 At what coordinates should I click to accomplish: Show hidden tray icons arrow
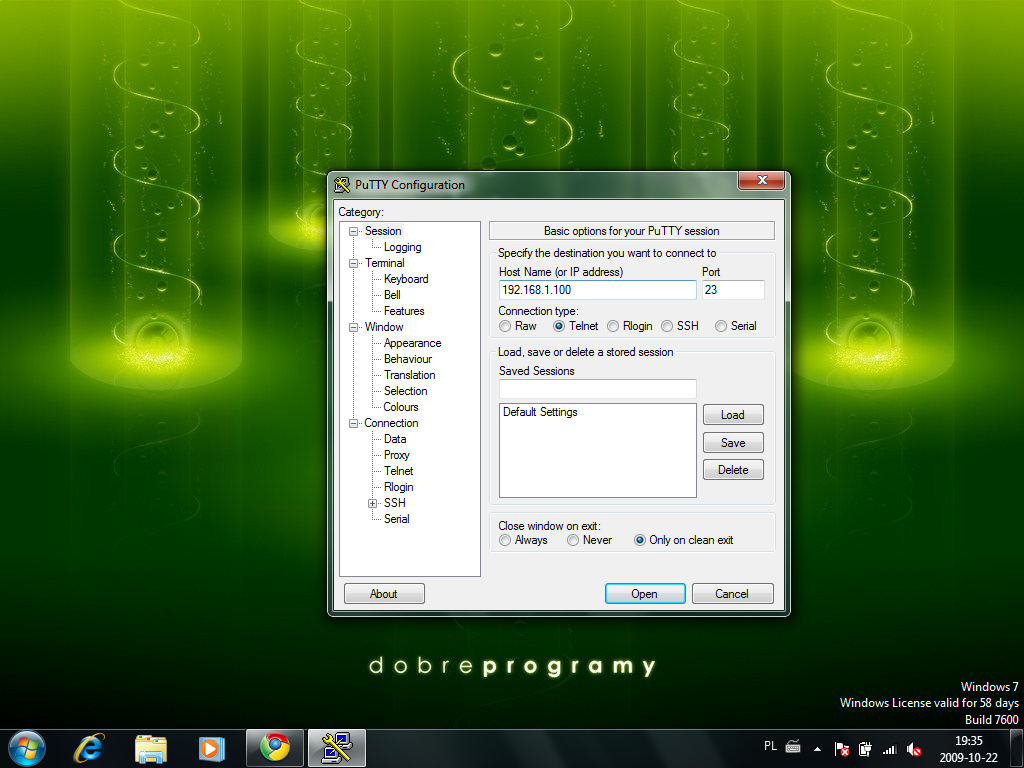tap(817, 749)
